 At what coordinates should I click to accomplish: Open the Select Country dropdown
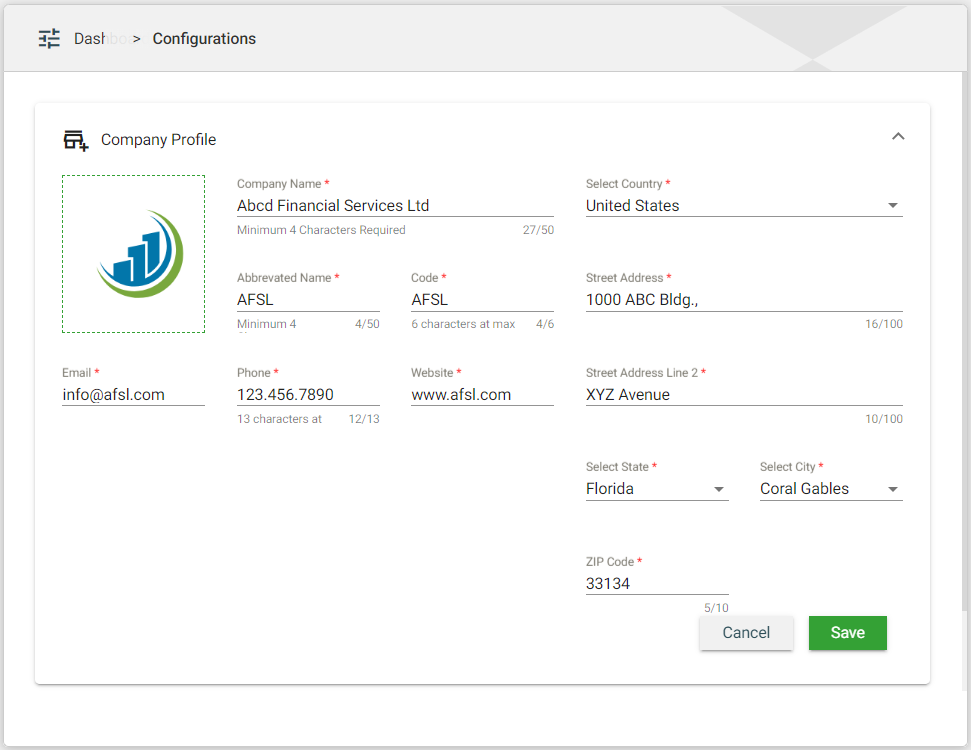pyautogui.click(x=743, y=206)
